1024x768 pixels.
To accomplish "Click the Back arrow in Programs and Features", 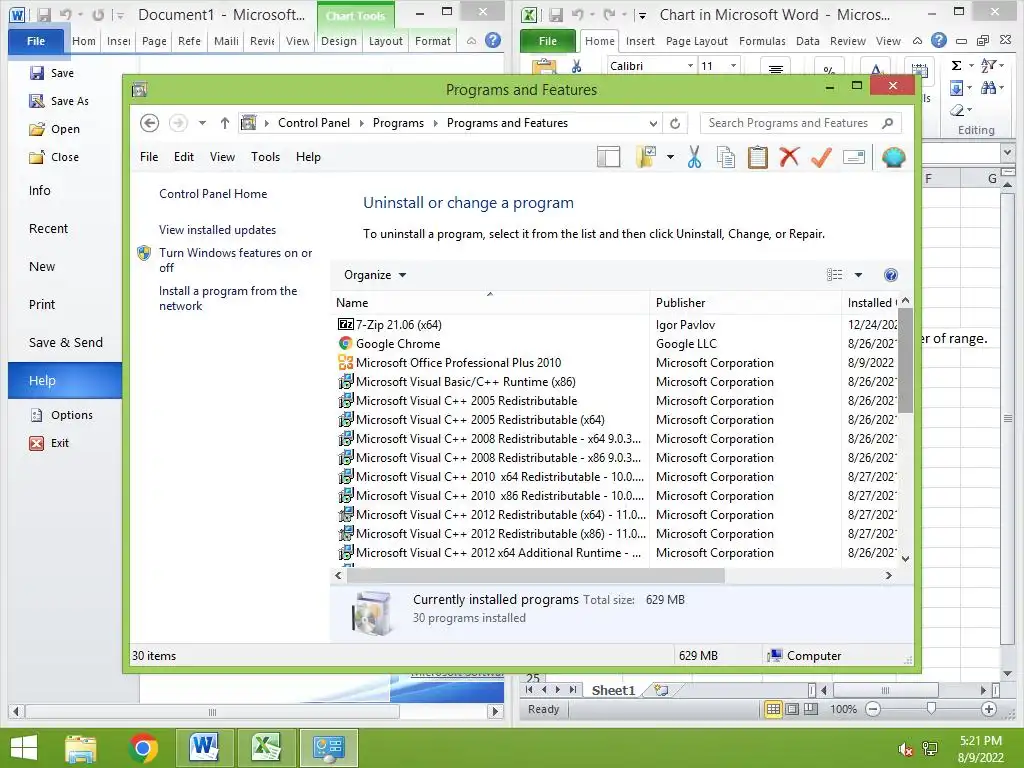I will click(x=150, y=123).
